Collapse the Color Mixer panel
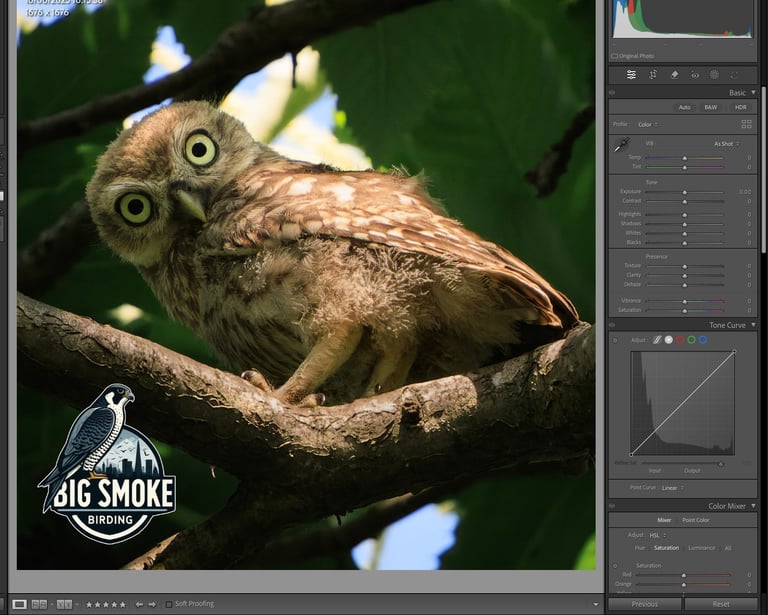The image size is (768, 615). [753, 506]
